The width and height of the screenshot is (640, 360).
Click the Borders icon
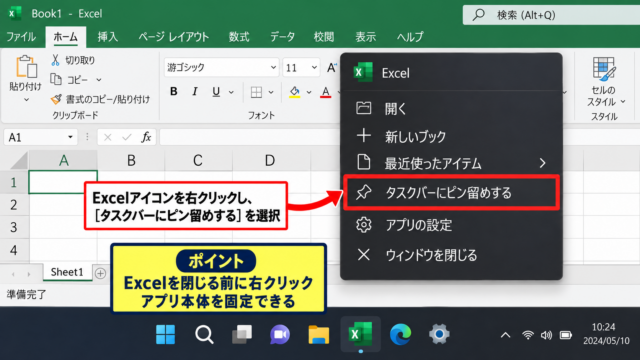[256, 92]
